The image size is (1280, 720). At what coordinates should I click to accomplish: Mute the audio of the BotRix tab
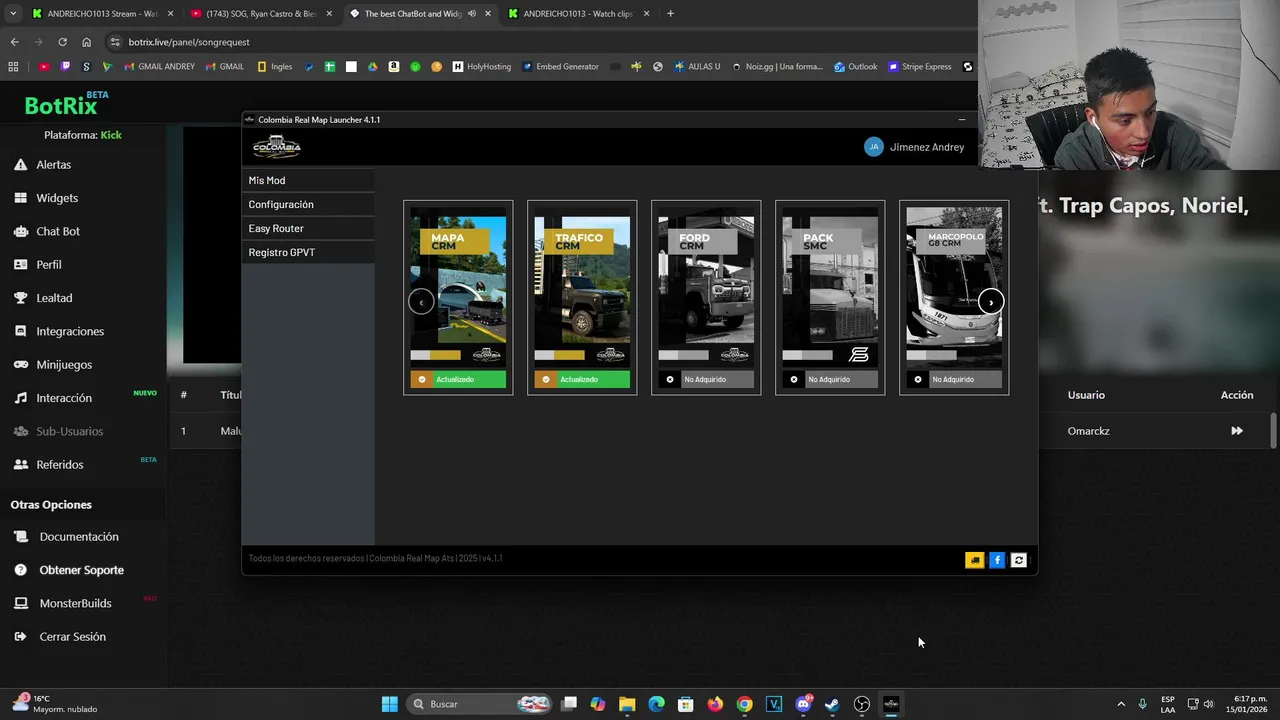click(472, 14)
